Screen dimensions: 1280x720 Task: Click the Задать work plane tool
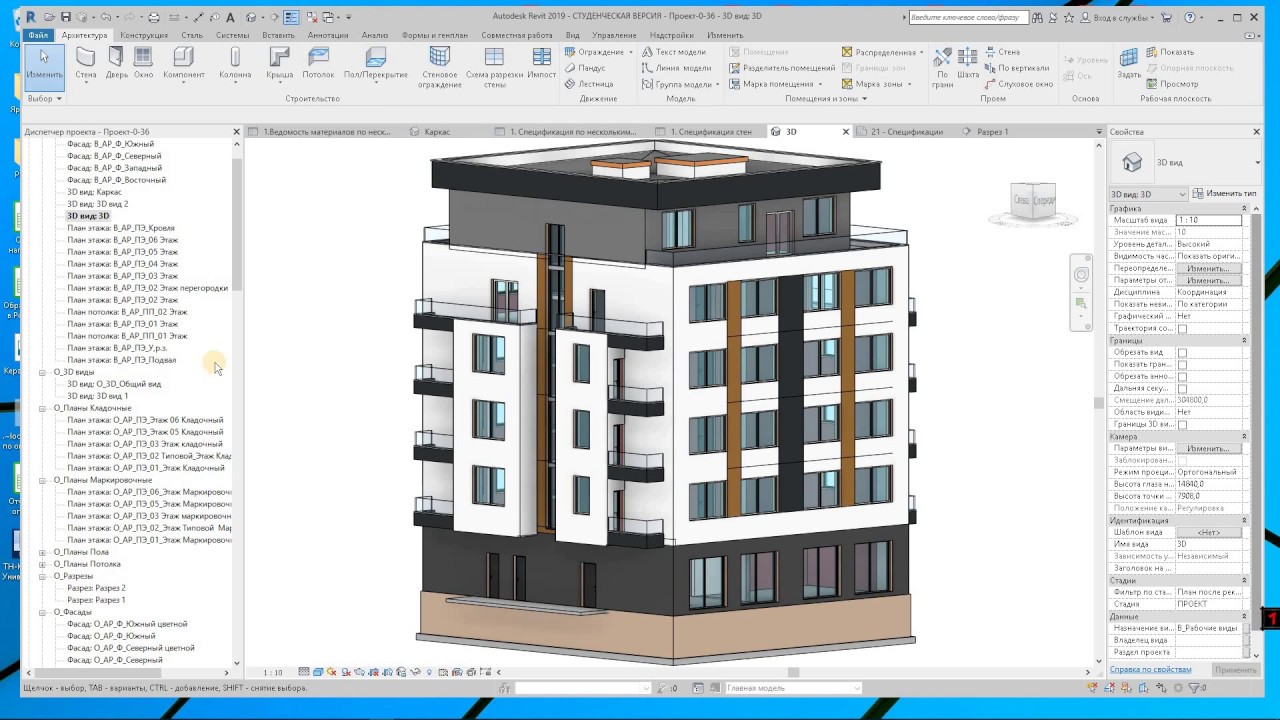click(x=1129, y=63)
